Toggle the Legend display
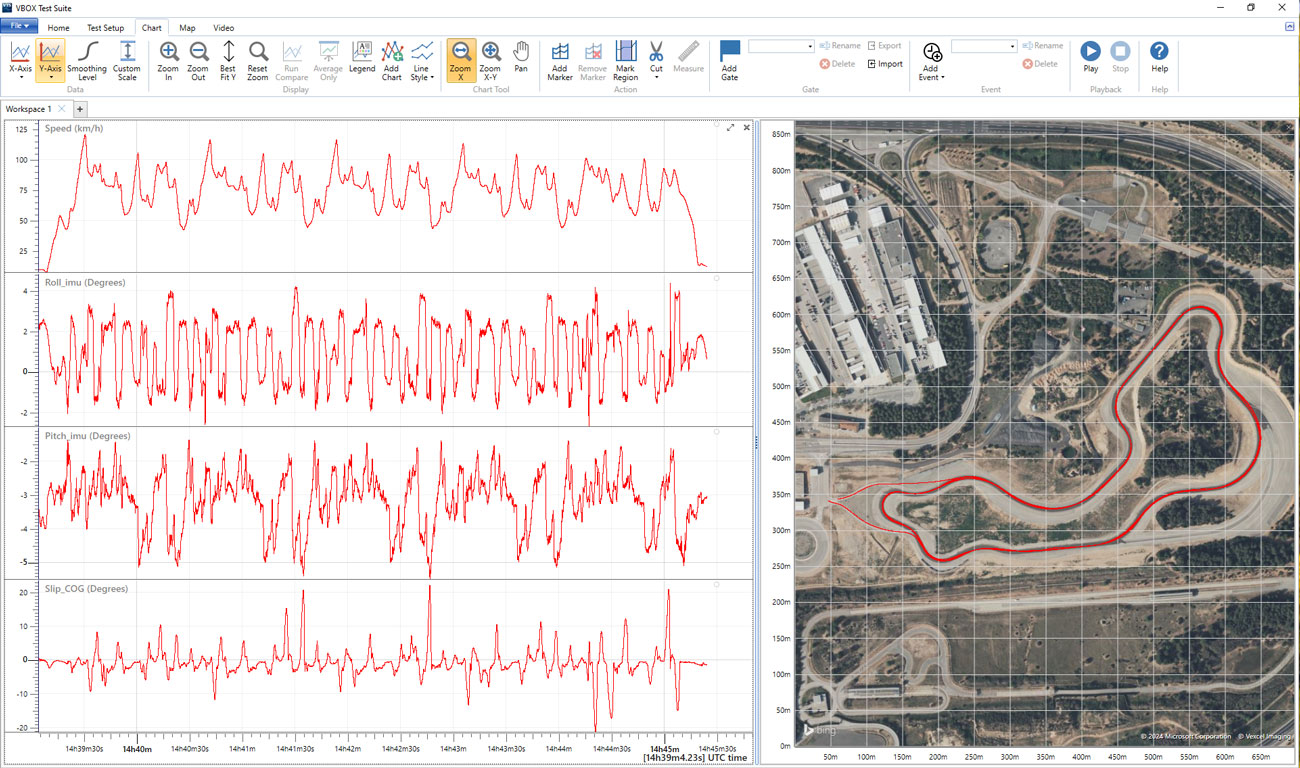Viewport: 1300px width, 768px height. [362, 57]
